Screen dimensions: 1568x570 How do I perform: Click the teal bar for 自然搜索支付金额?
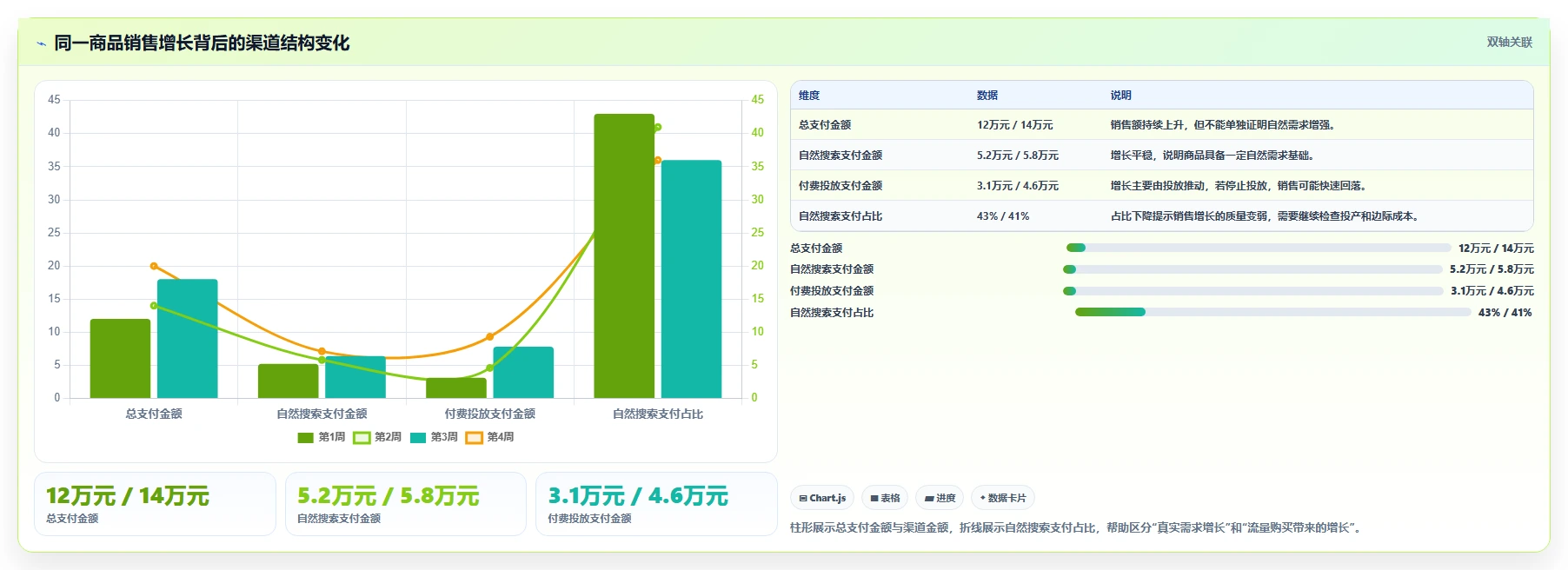pos(355,377)
